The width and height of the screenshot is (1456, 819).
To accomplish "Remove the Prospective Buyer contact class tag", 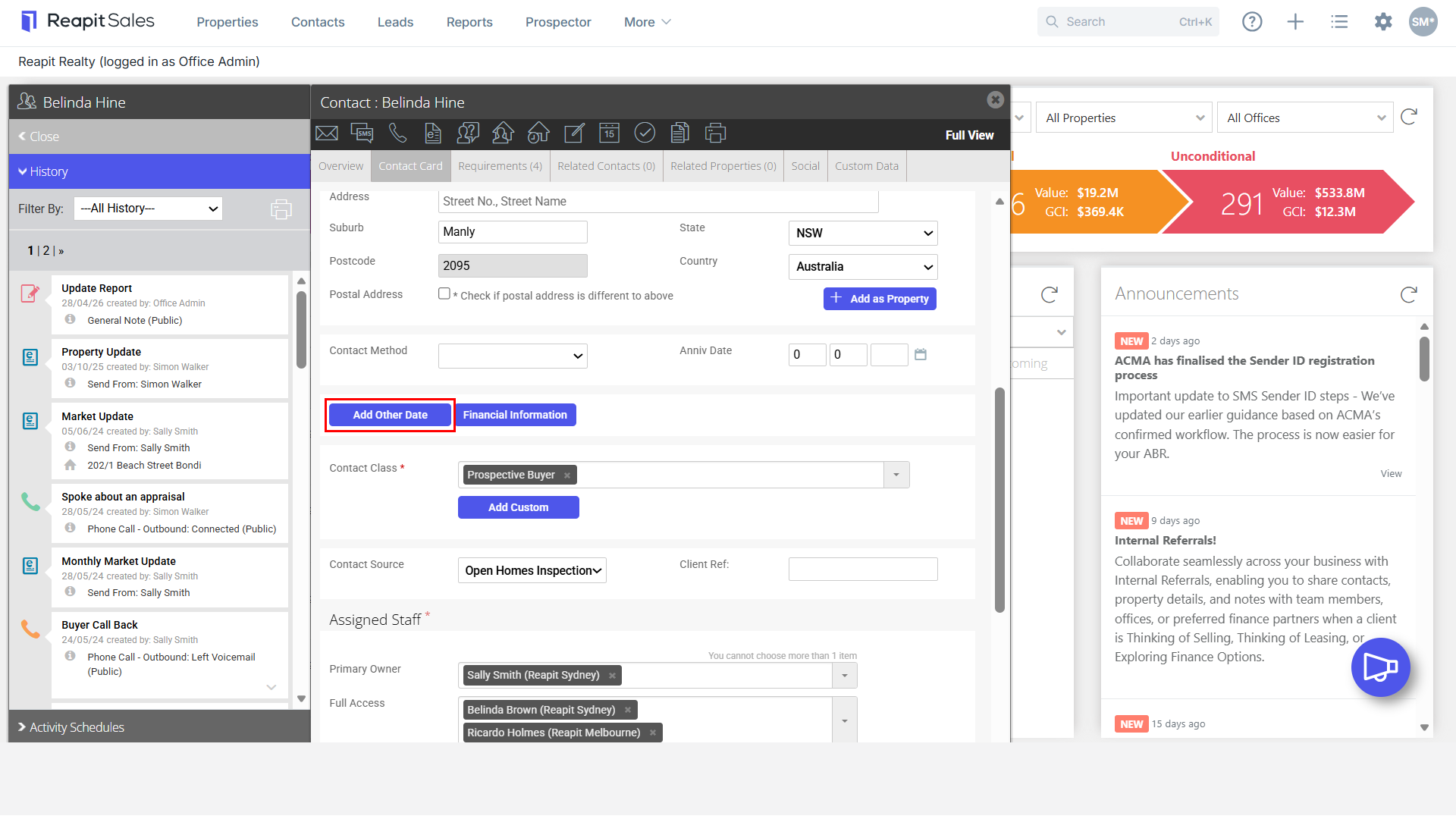I will click(x=567, y=475).
